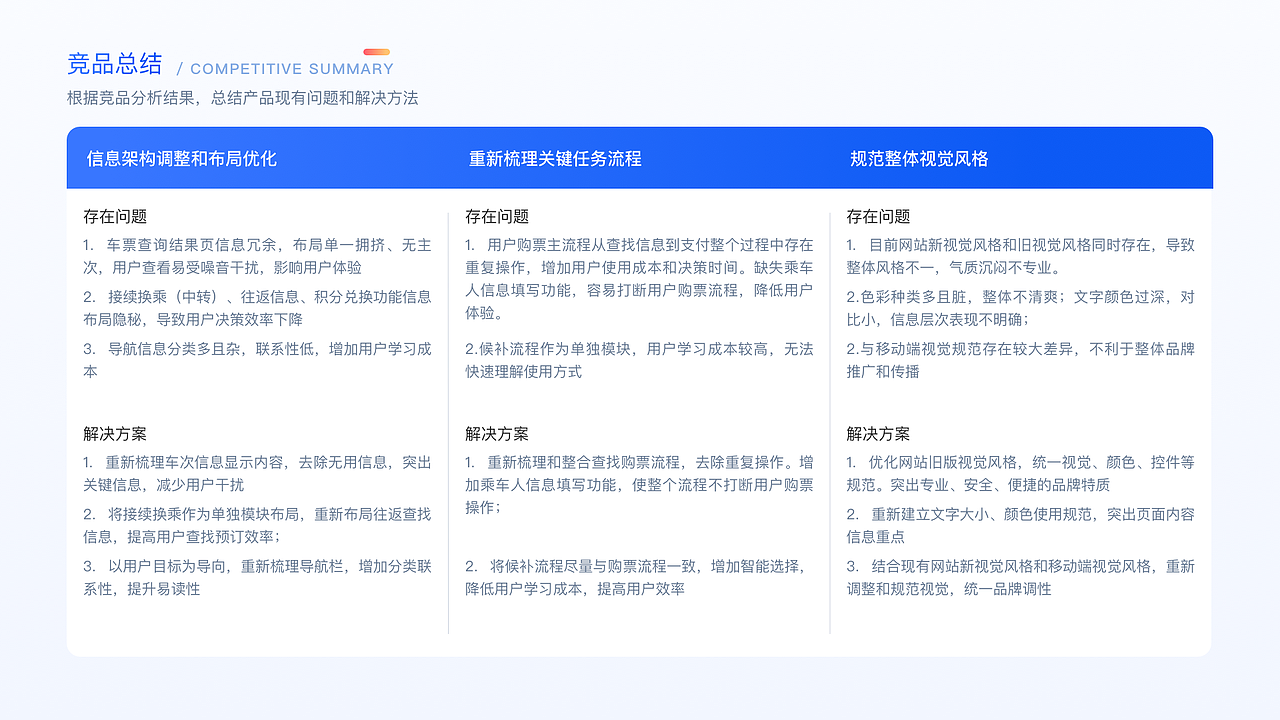Select the 规范整体视觉风格 header
The image size is (1280, 720).
[918, 158]
